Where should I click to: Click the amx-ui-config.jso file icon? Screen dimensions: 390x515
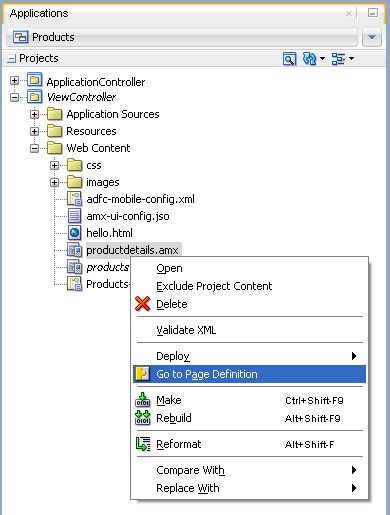tap(74, 216)
